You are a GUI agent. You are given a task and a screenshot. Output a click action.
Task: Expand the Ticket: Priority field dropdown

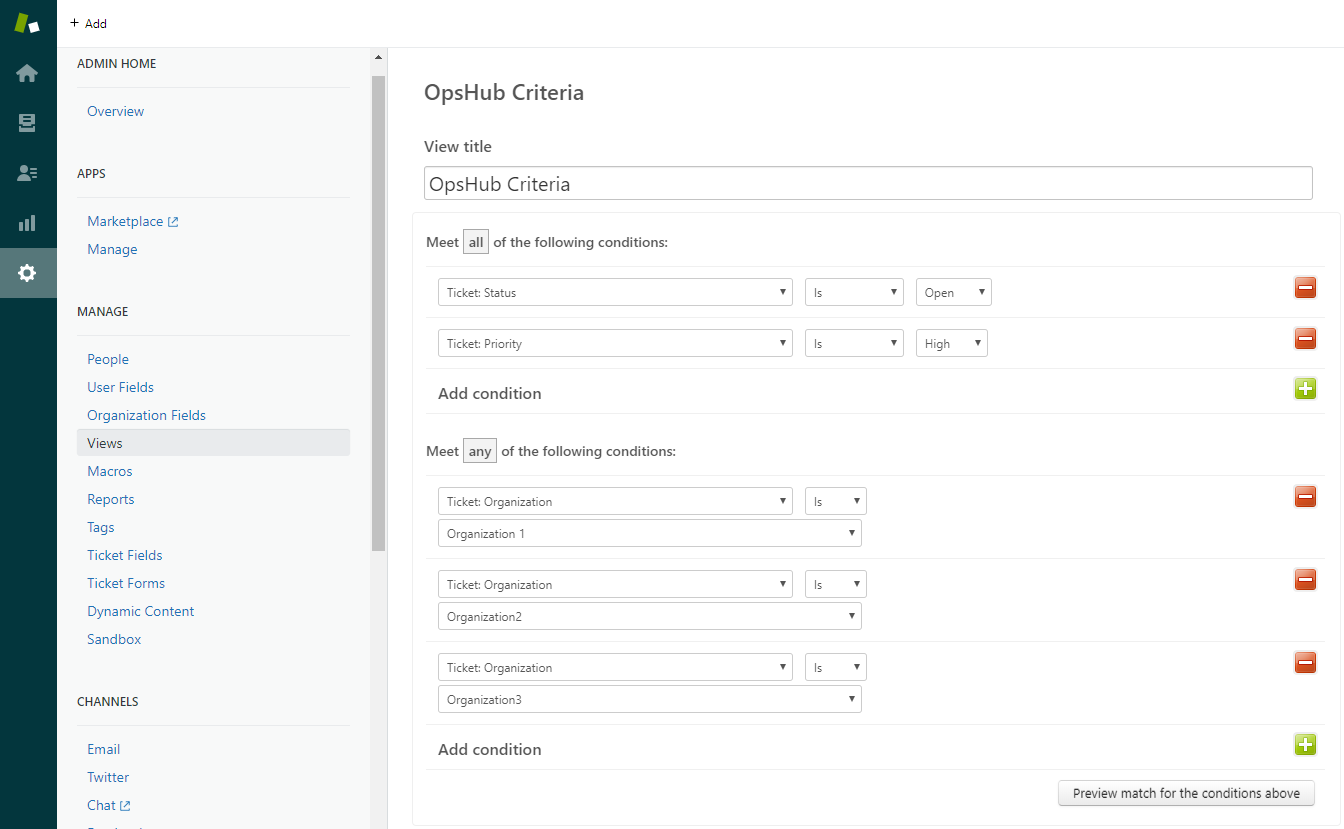click(615, 344)
